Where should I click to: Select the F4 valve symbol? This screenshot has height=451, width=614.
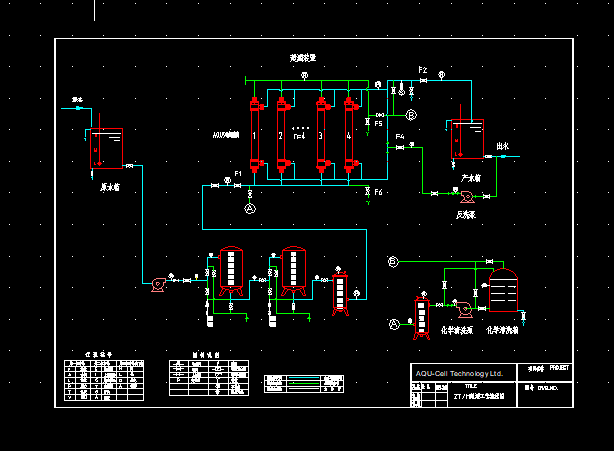tap(400, 148)
